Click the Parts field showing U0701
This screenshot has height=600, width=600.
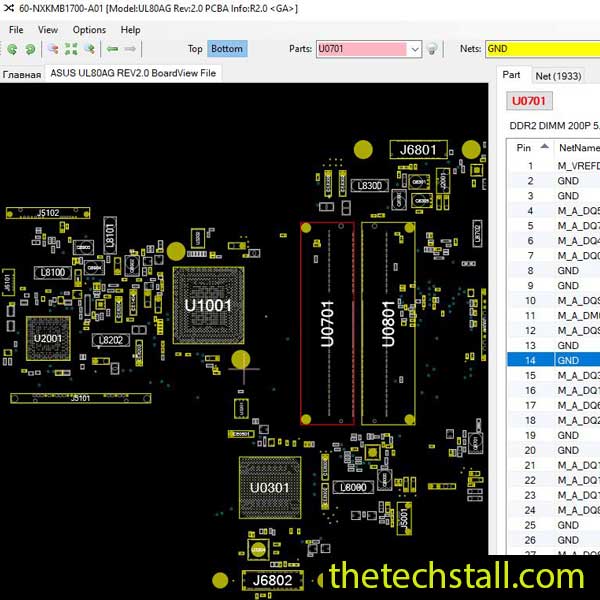pyautogui.click(x=362, y=49)
